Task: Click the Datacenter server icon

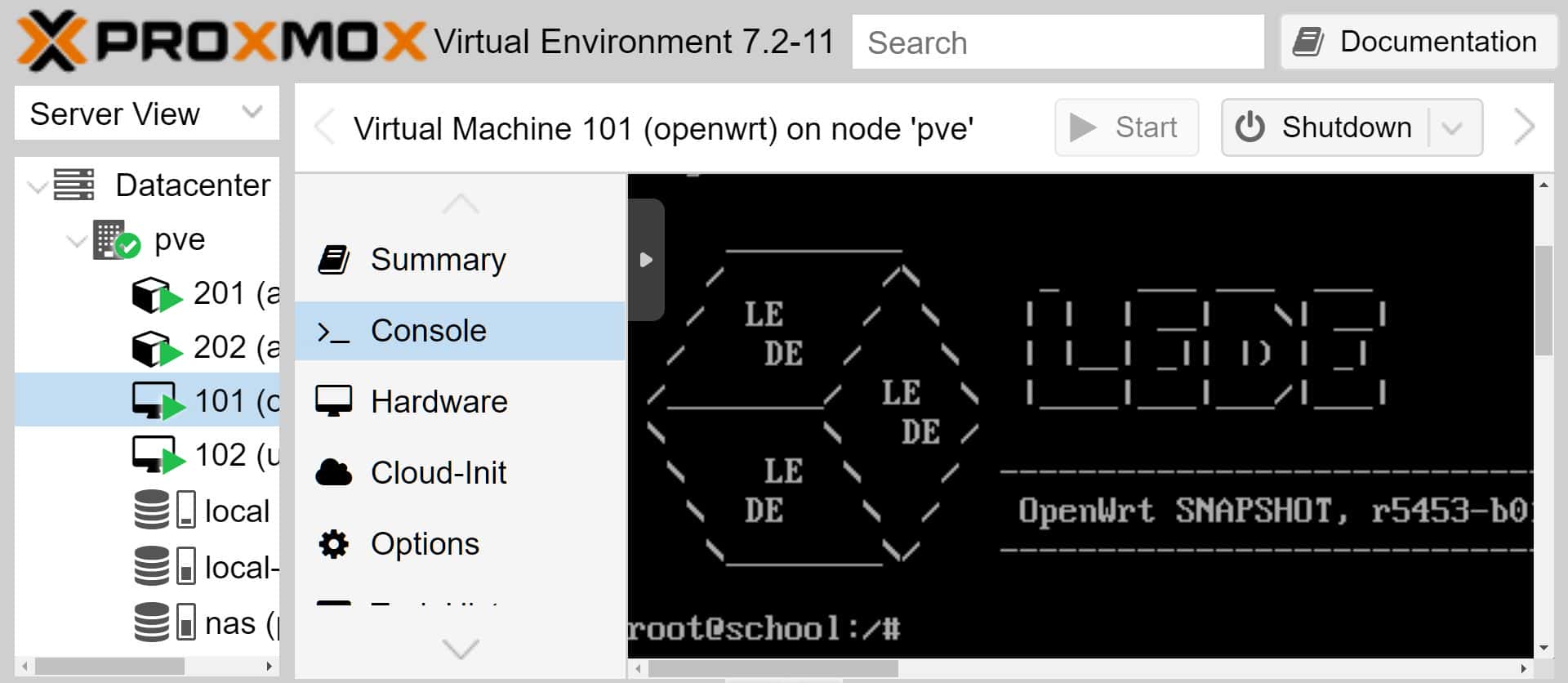Action: point(73,185)
